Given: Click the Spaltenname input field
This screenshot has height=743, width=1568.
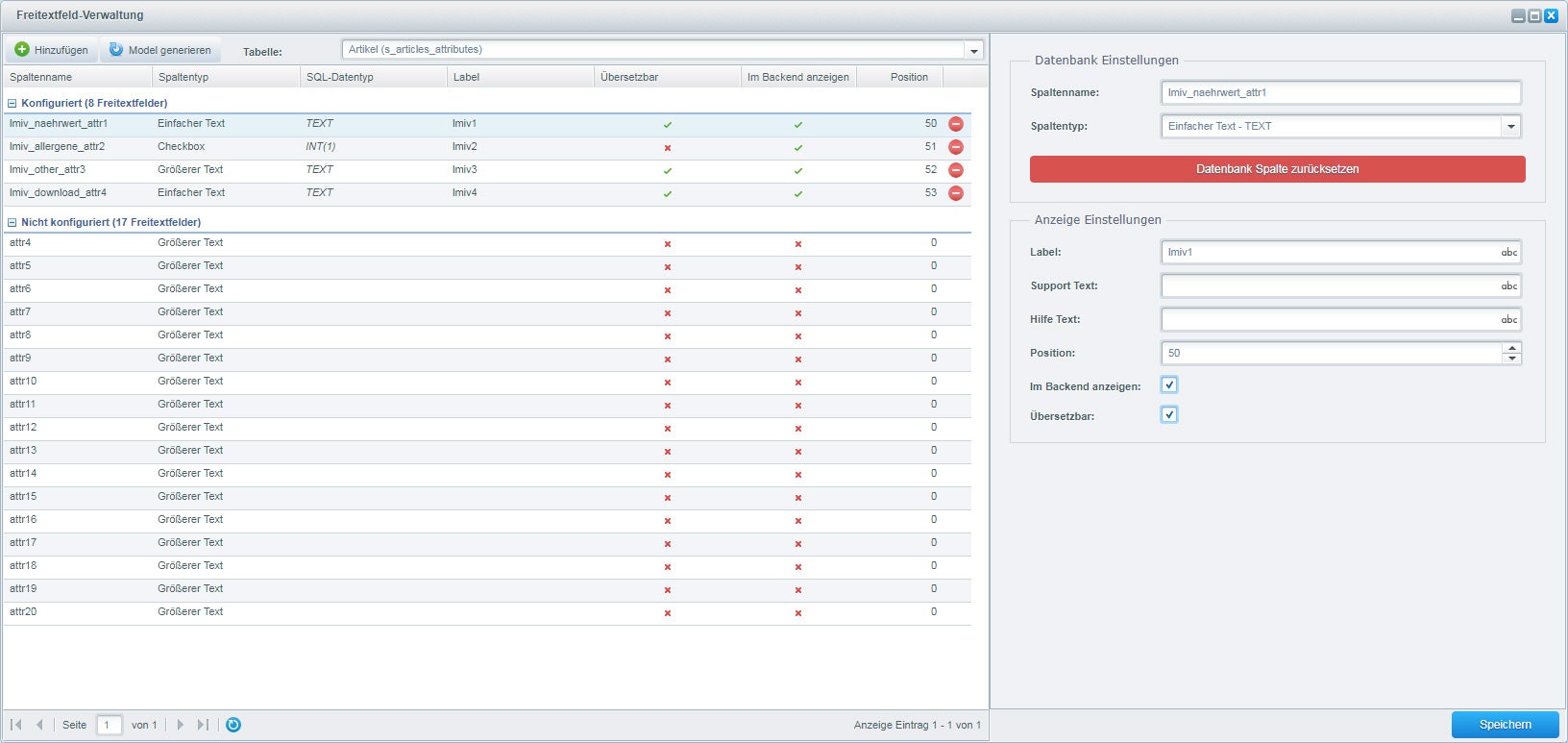Looking at the screenshot, I should pyautogui.click(x=1341, y=92).
